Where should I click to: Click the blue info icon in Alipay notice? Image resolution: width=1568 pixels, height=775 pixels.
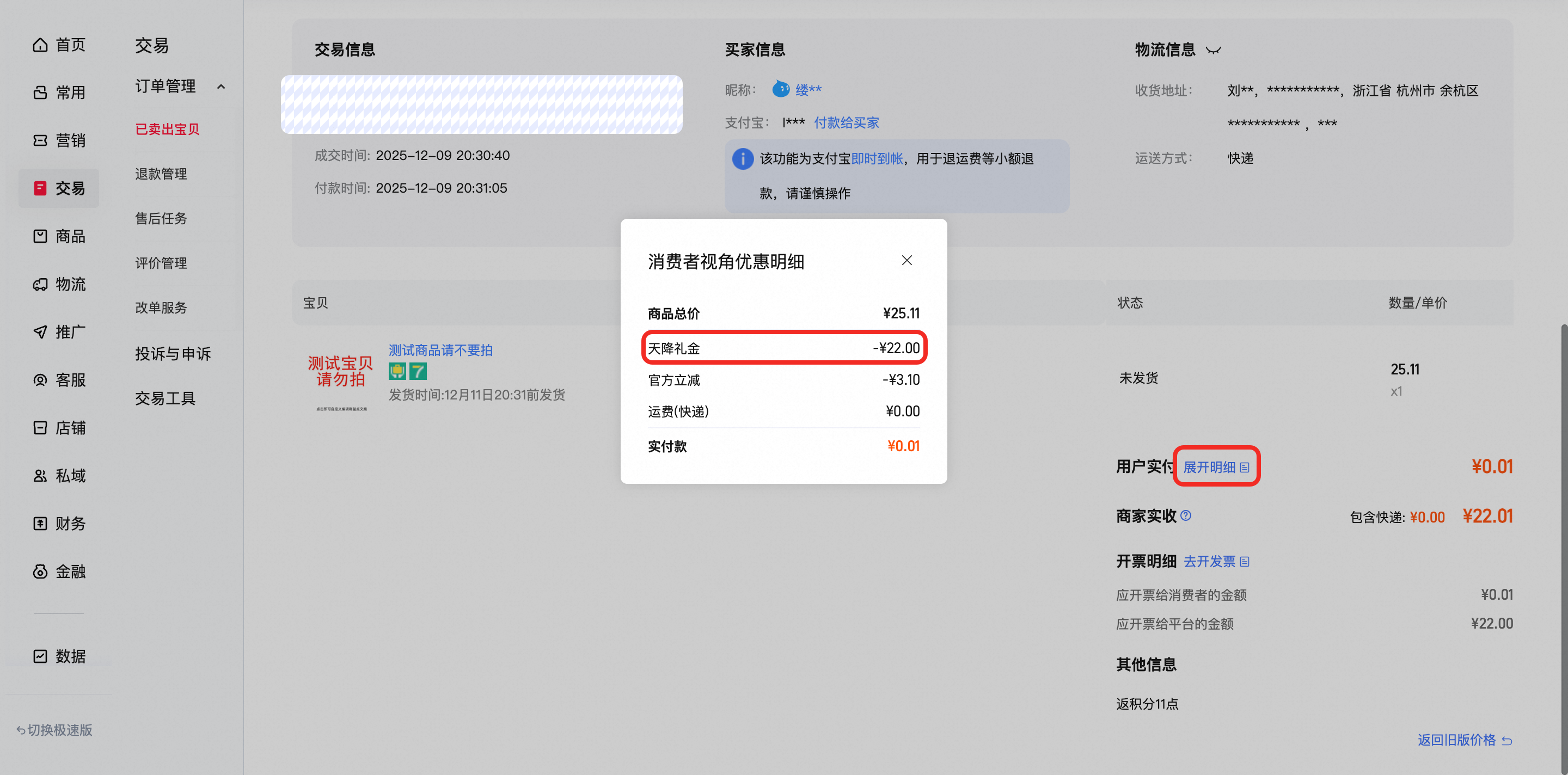743,159
